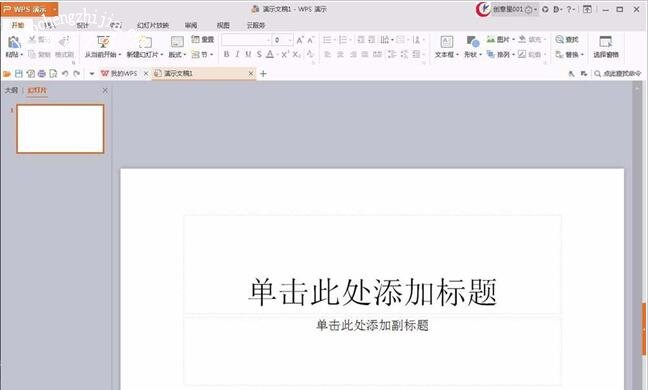Open the 新建幻灯片 dropdown arrow

tap(162, 55)
